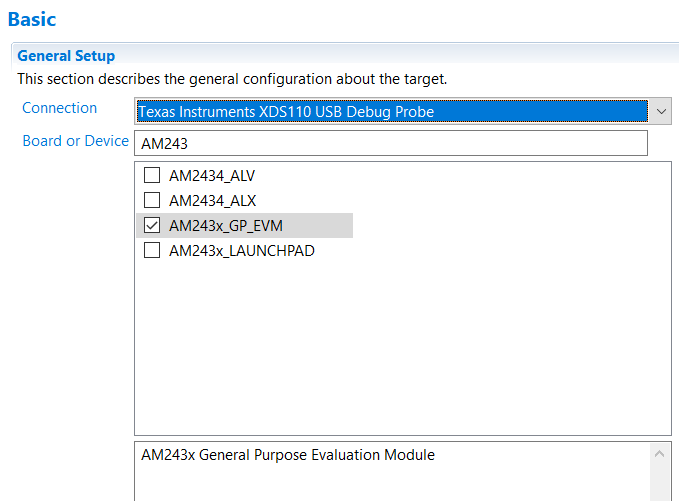Click the description box scrollbar track
679x501 pixels.
click(661, 480)
